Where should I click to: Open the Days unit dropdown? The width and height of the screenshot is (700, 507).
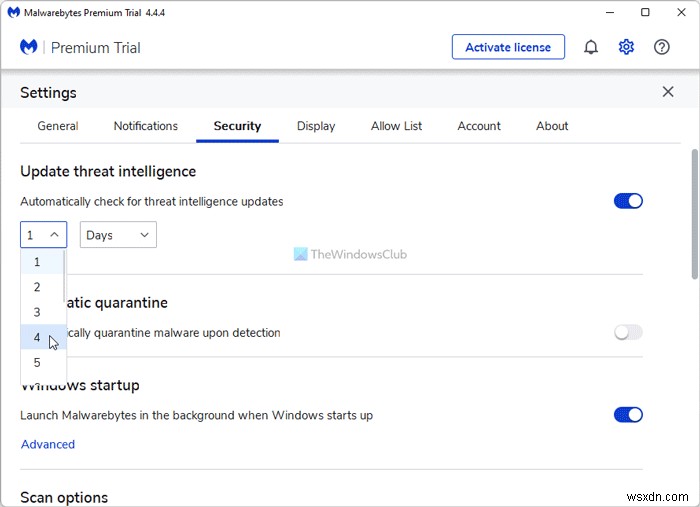coord(118,235)
